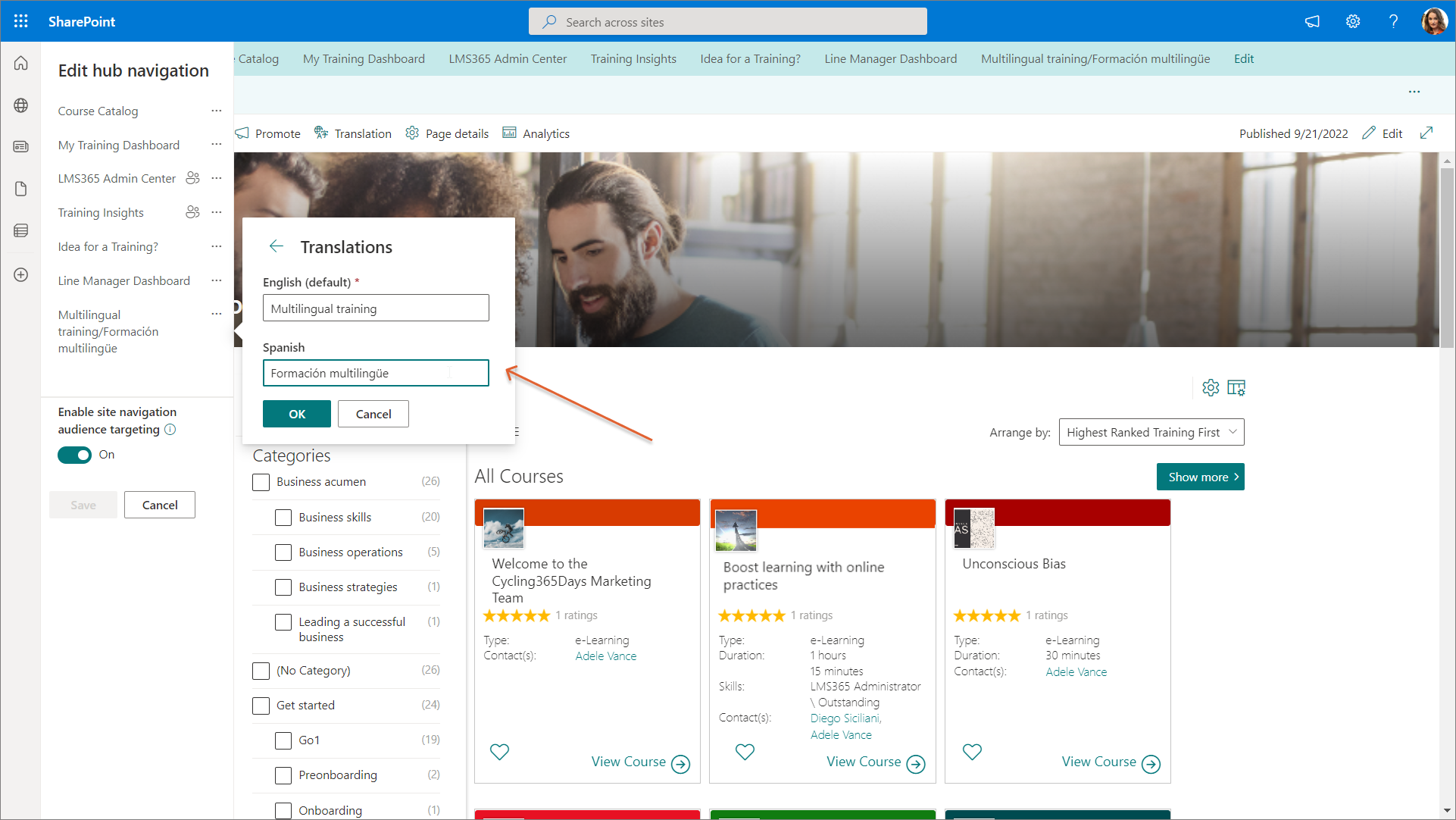Screen dimensions: 1456x820
Task: Open web part settings gear near Arrange by
Action: [1210, 388]
